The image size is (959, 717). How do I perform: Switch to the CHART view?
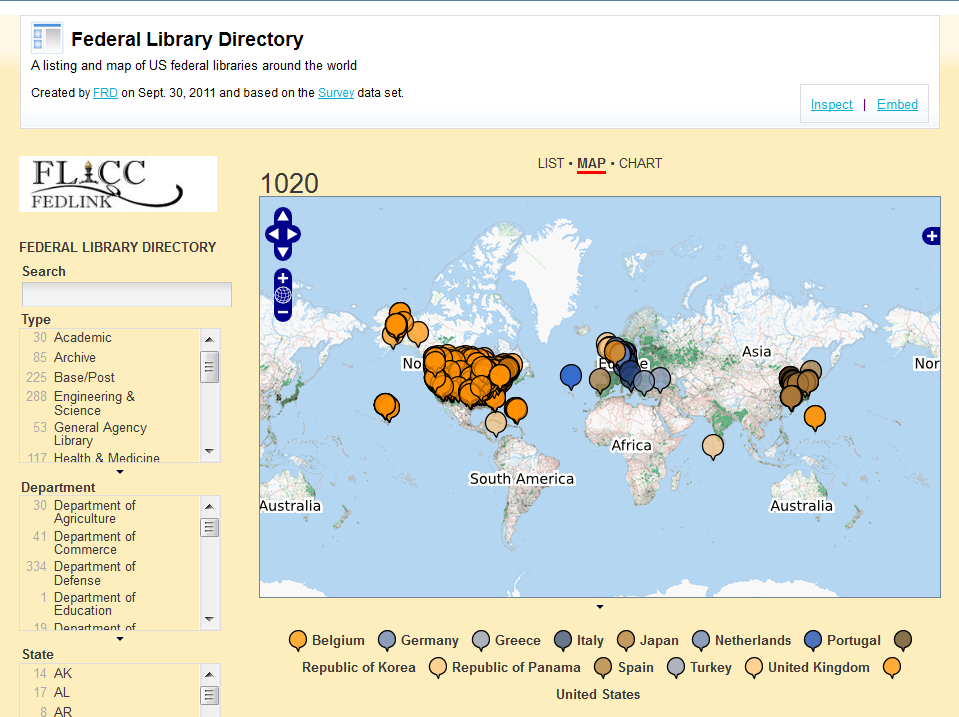pos(641,163)
